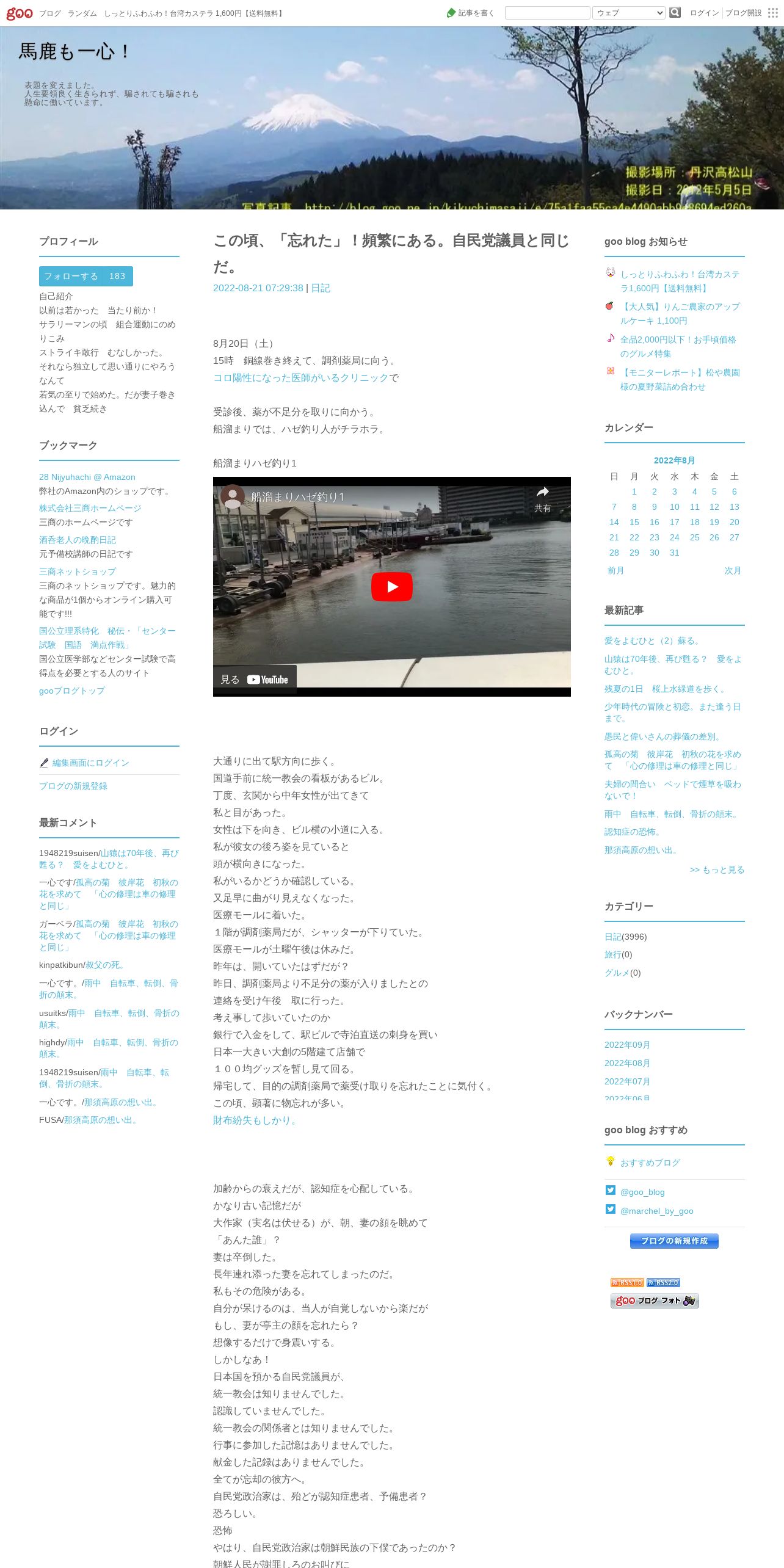Open コロ陽性になった医師がいるクリニック link
The height and width of the screenshot is (1568, 784).
301,378
